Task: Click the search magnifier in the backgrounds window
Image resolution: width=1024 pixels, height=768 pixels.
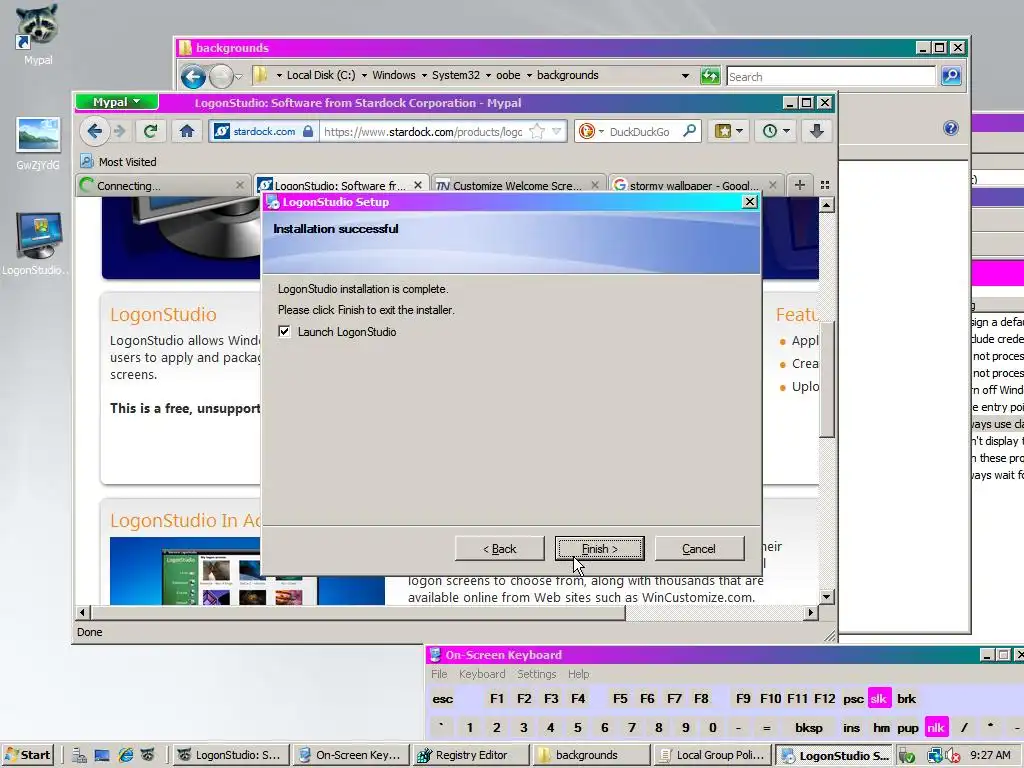Action: (x=951, y=76)
